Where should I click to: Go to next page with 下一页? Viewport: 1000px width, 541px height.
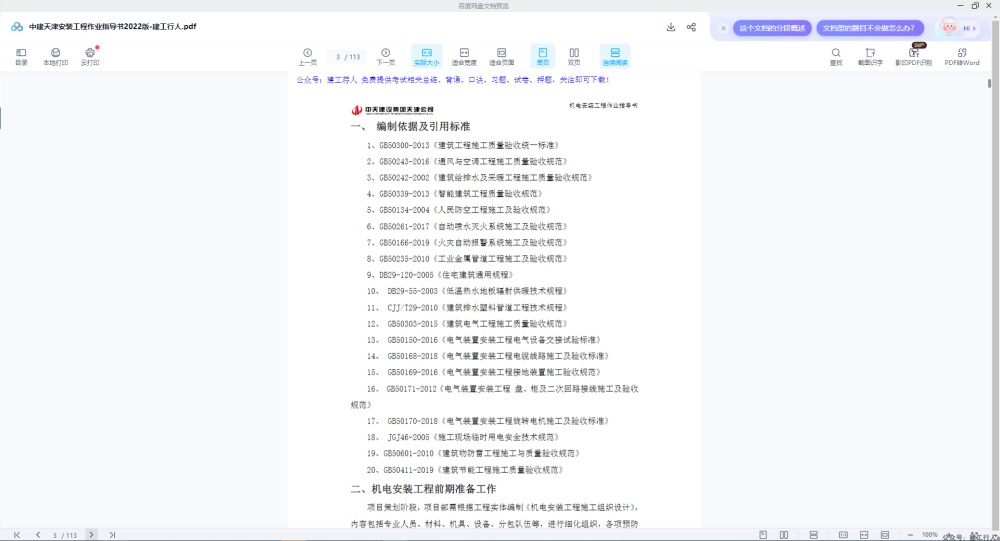click(x=385, y=56)
